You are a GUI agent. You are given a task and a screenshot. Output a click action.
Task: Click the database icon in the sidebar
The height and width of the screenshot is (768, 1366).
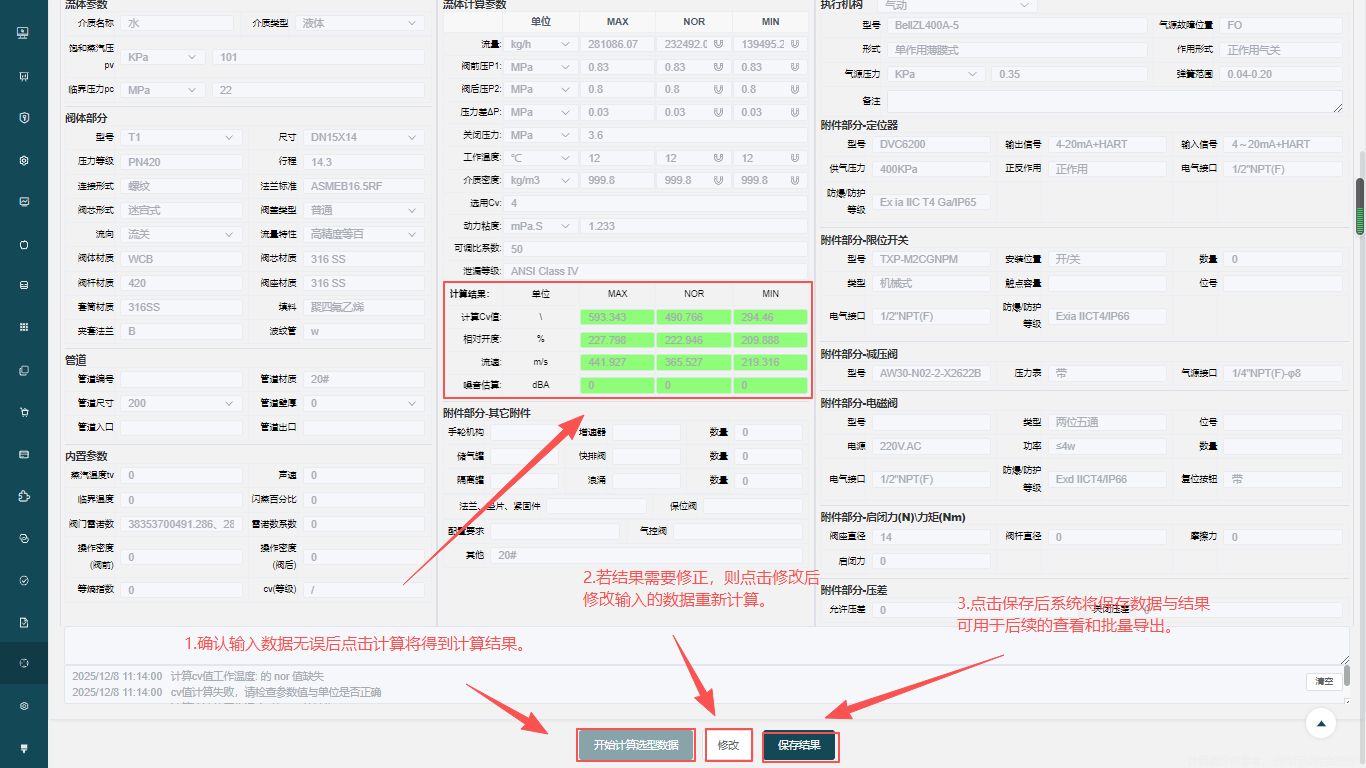pyautogui.click(x=23, y=283)
